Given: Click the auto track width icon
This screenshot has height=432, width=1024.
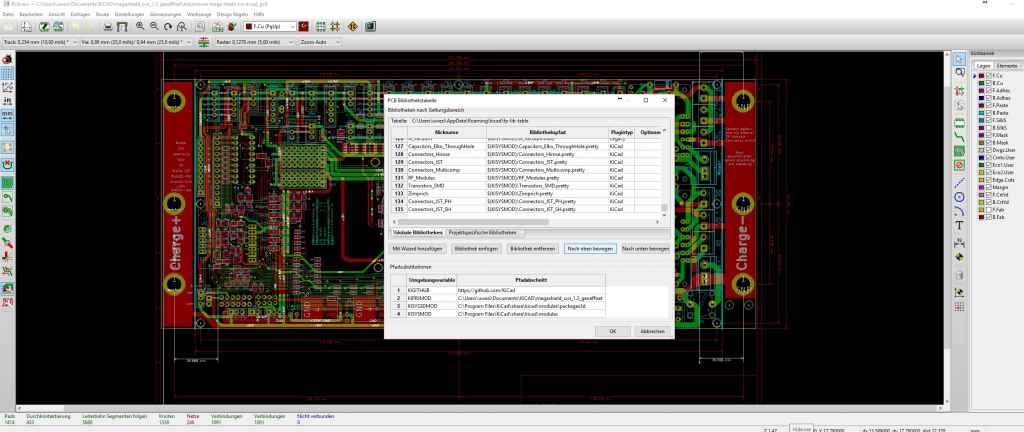Looking at the screenshot, I should [204, 42].
